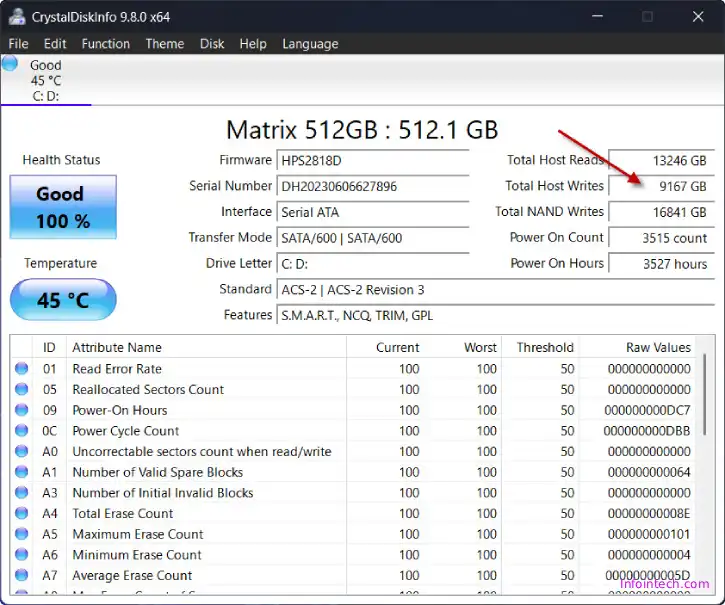Select the Reallocated Sectors Count attribute name
725x605 pixels.
tap(148, 389)
